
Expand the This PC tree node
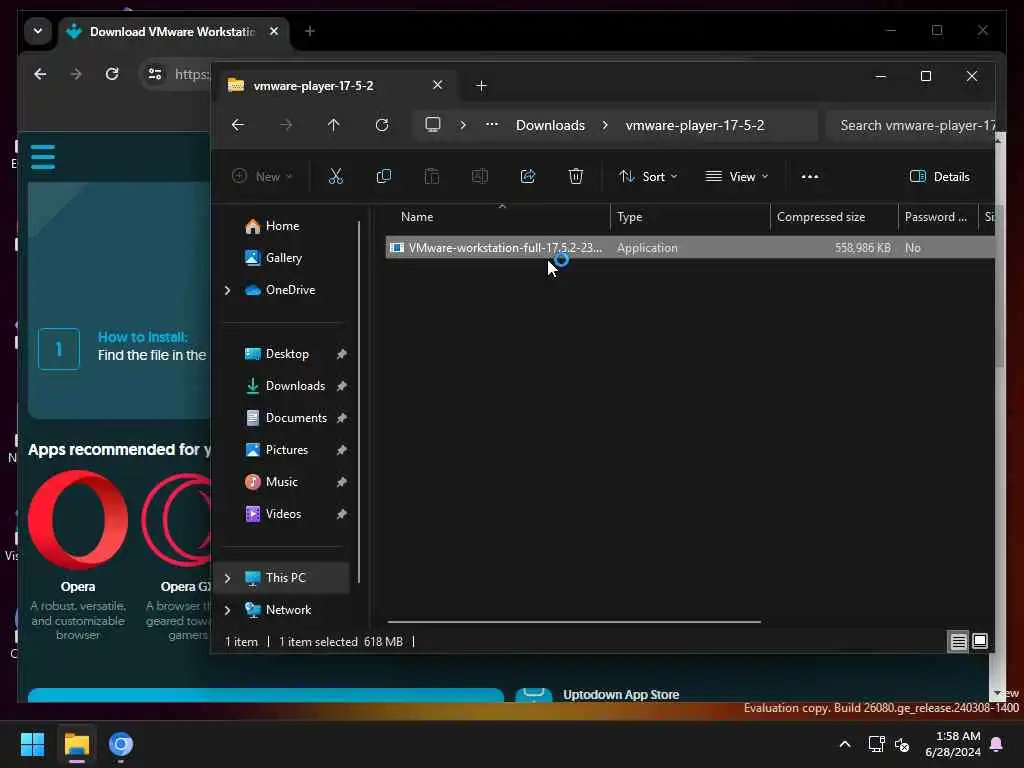click(x=227, y=578)
